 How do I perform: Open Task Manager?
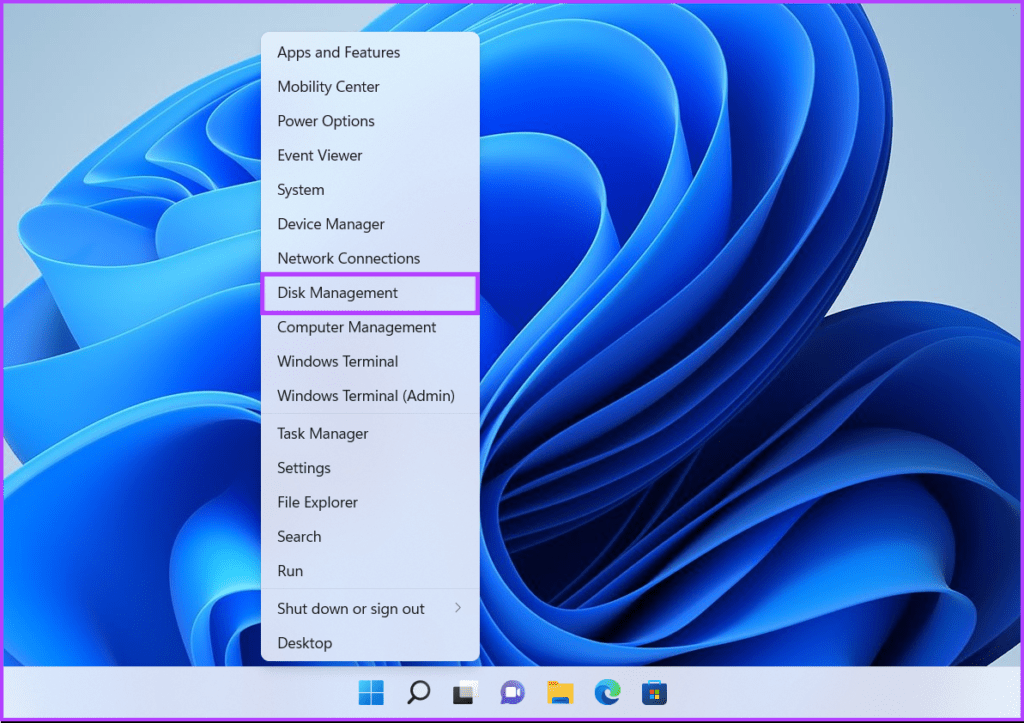(322, 433)
